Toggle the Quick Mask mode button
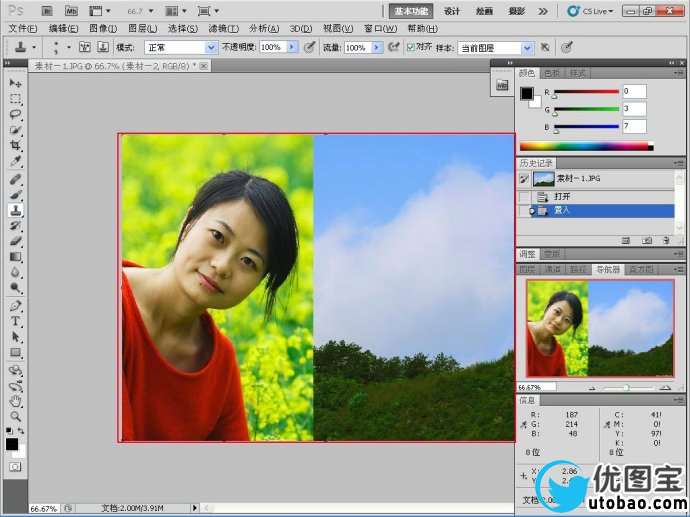Viewport: 690px width, 517px height. (15, 467)
